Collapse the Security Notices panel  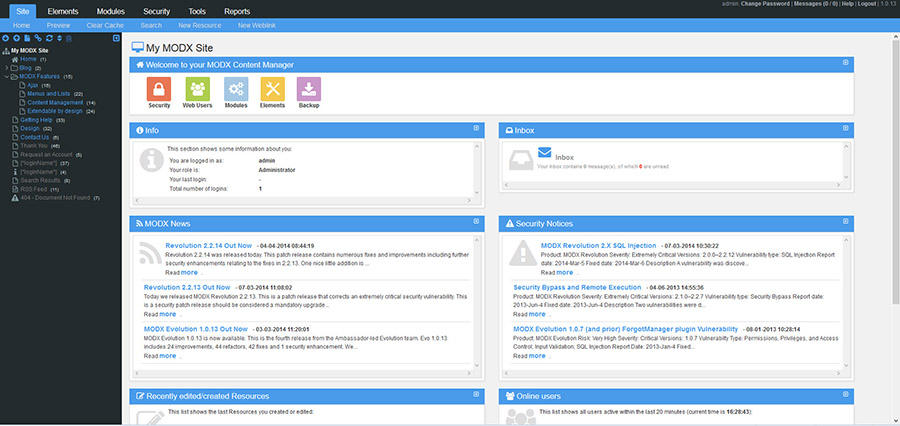tap(845, 221)
